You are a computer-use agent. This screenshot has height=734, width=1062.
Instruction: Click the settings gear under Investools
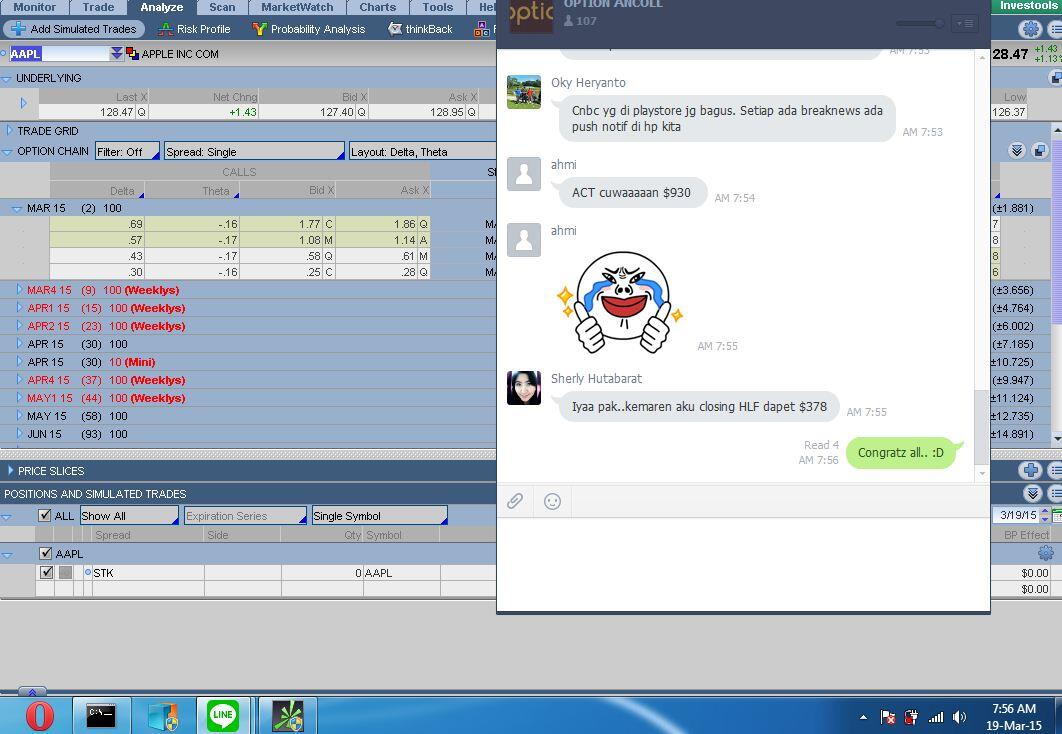[x=1030, y=29]
